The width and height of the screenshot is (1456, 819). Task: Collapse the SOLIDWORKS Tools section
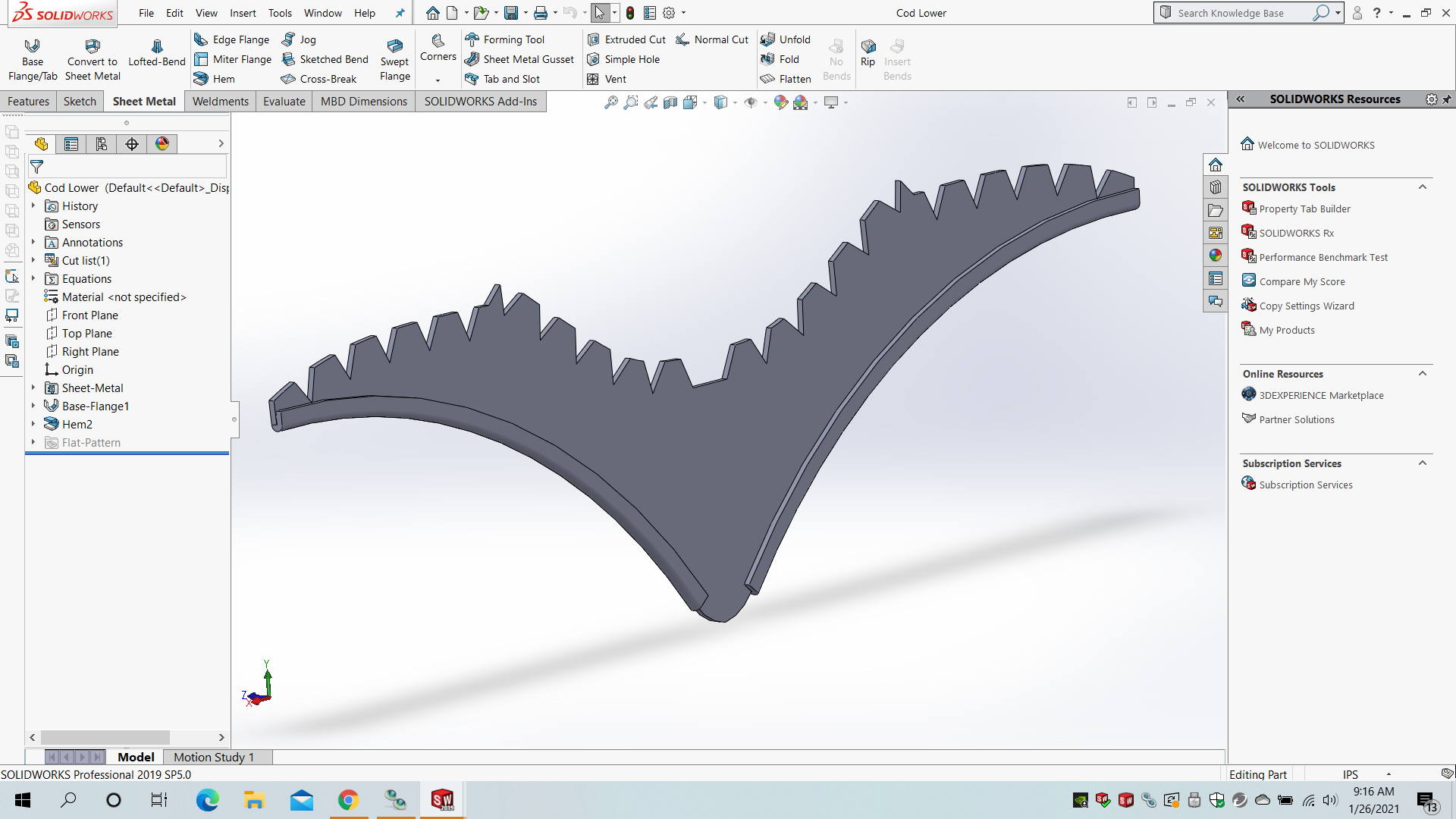click(1423, 187)
